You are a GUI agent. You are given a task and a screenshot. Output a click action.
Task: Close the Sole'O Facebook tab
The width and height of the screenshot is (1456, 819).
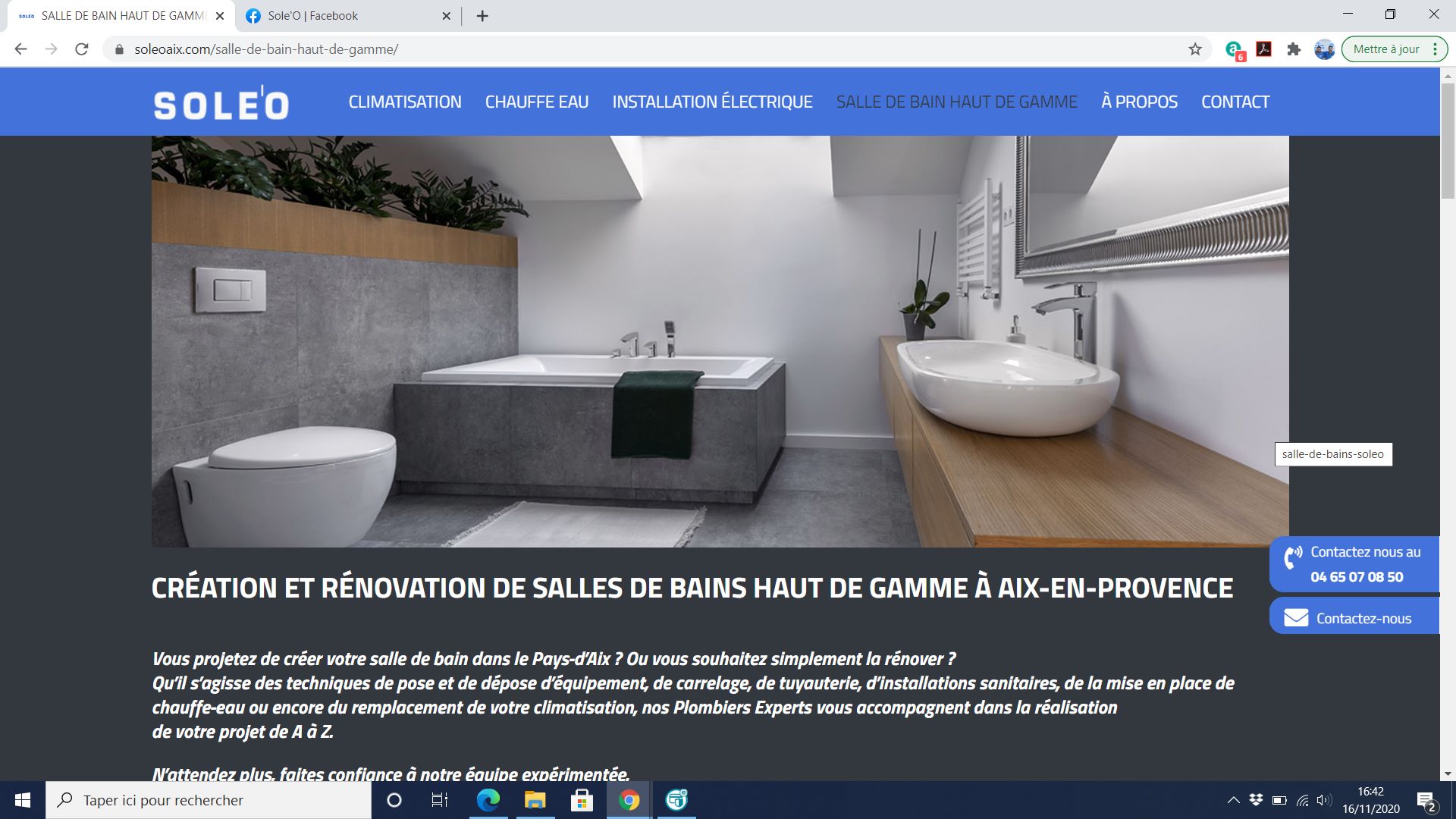click(447, 16)
